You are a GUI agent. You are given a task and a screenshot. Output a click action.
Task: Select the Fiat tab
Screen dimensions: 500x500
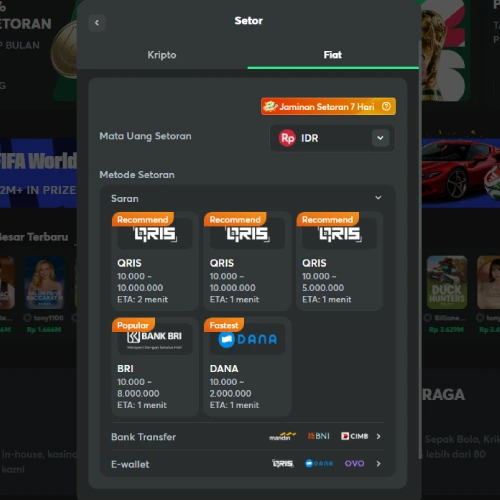[x=333, y=55]
